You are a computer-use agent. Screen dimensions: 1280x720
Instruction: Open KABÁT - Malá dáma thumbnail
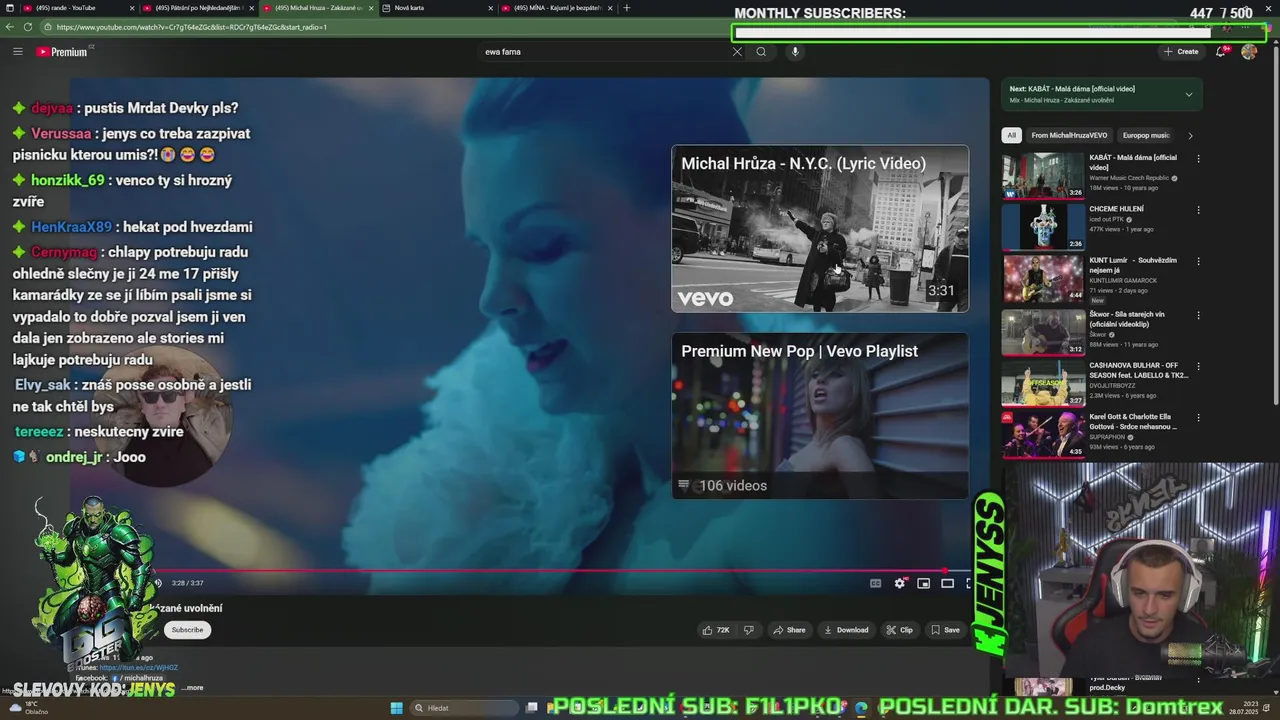pyautogui.click(x=1043, y=175)
